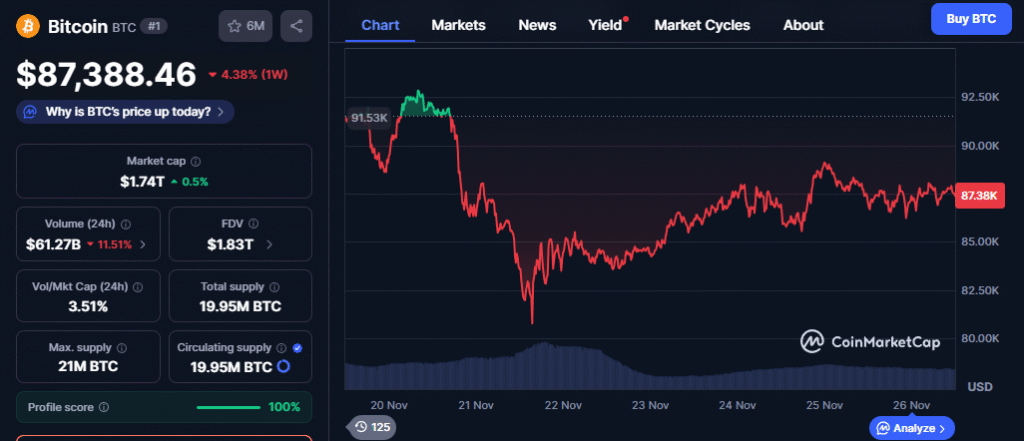Switch to the Markets tab
The width and height of the screenshot is (1024, 441).
click(458, 25)
